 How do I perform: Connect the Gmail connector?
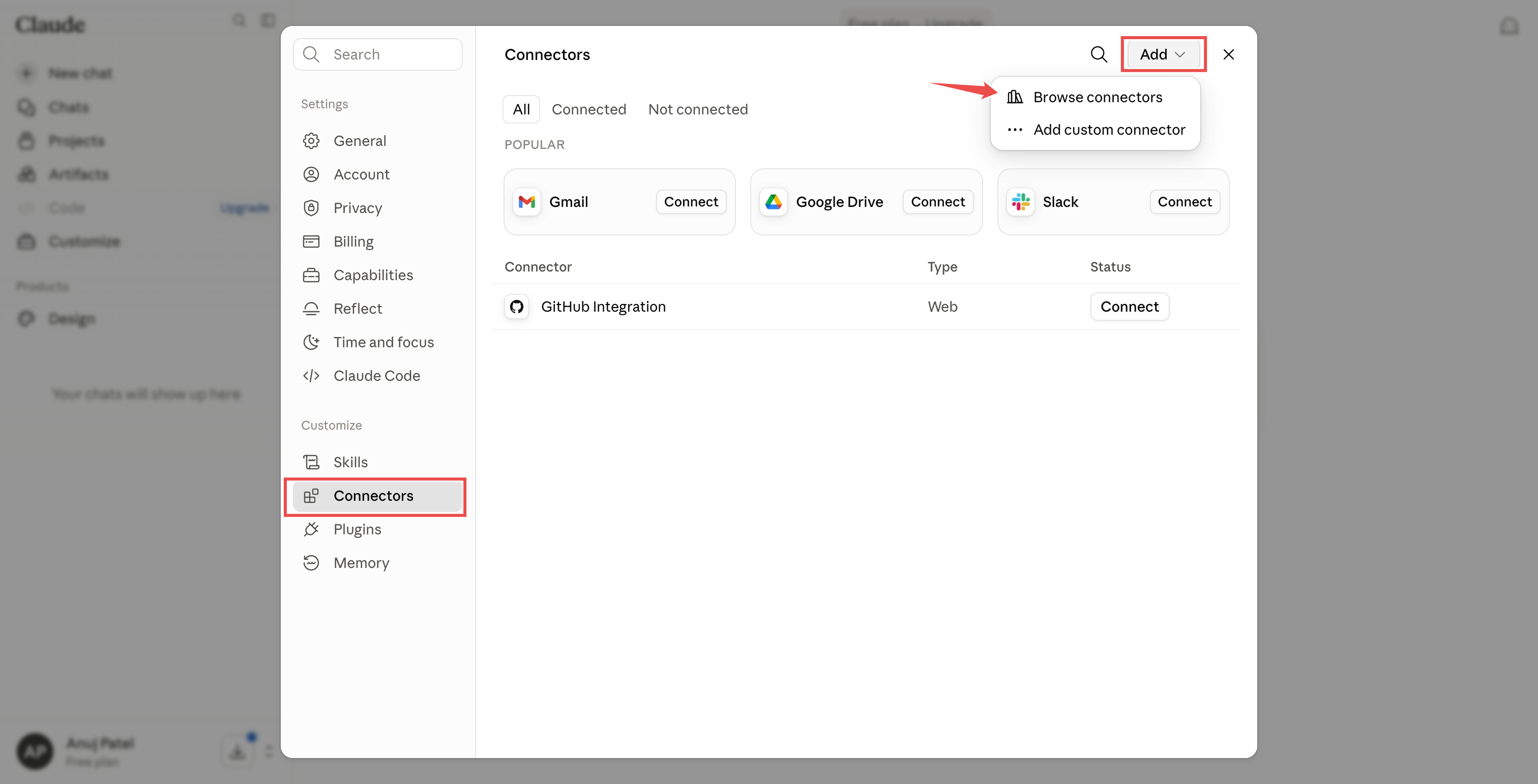coord(691,202)
